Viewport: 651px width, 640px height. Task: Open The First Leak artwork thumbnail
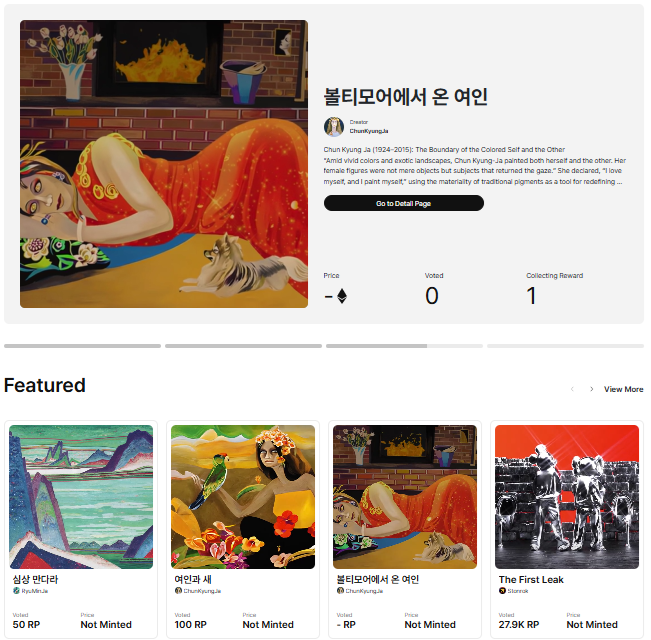tap(567, 497)
